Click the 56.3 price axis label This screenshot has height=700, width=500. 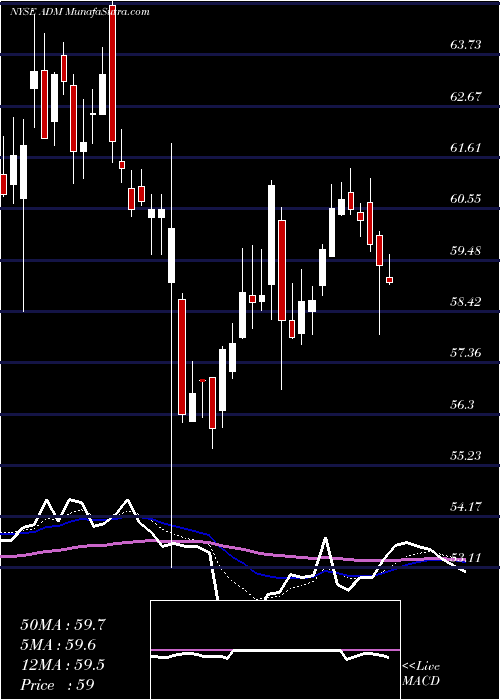(463, 404)
